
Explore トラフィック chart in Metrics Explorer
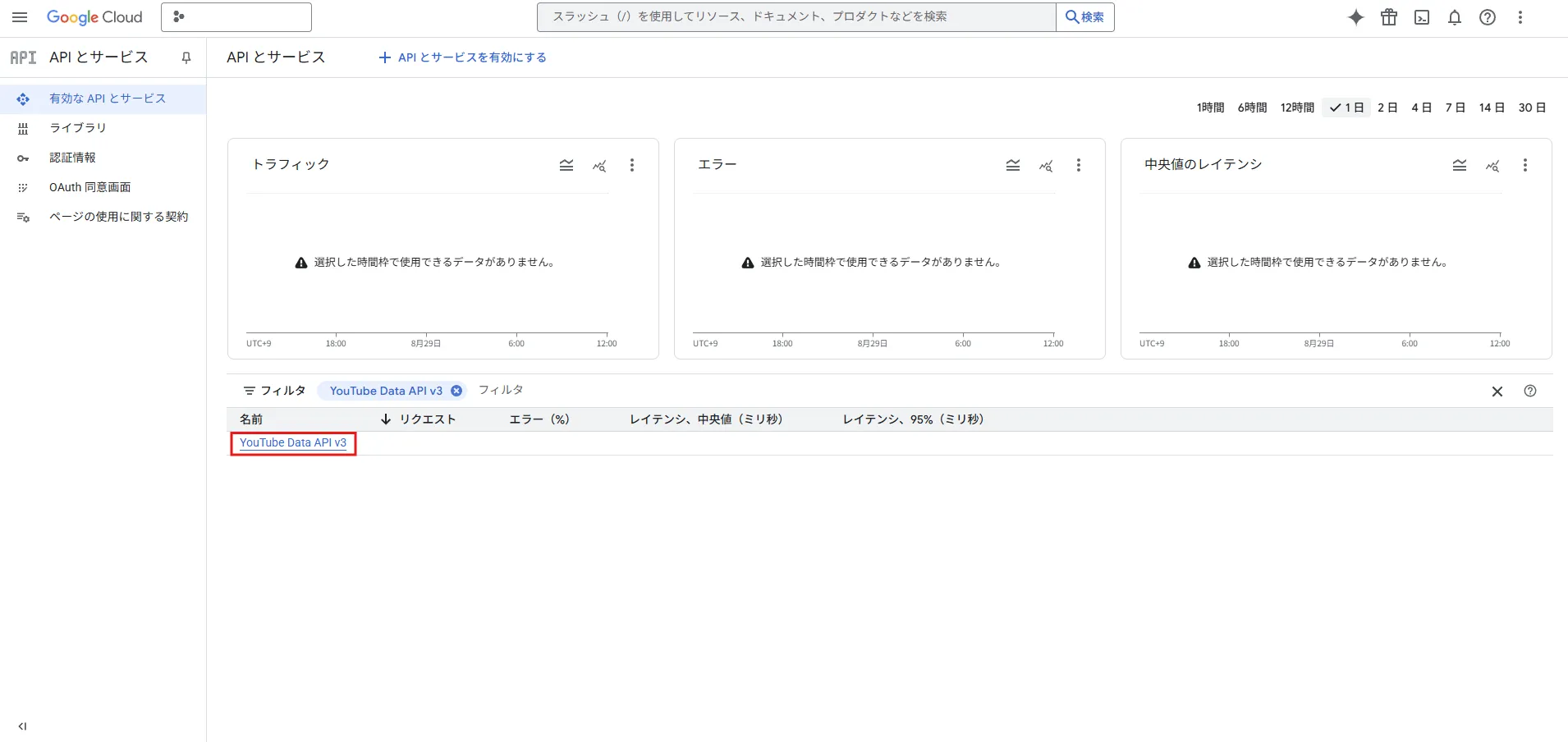click(599, 166)
